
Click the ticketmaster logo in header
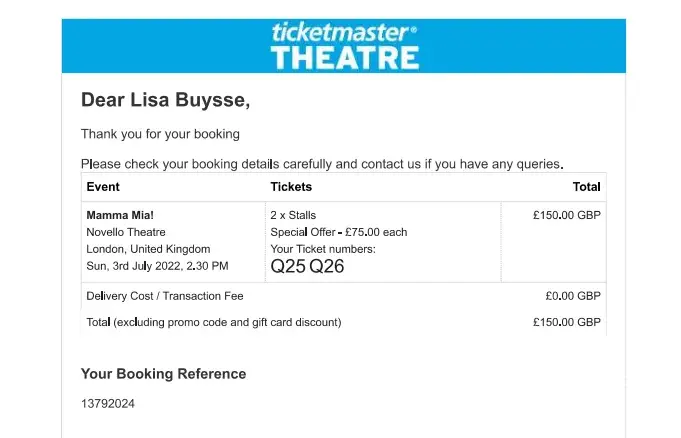(x=345, y=31)
